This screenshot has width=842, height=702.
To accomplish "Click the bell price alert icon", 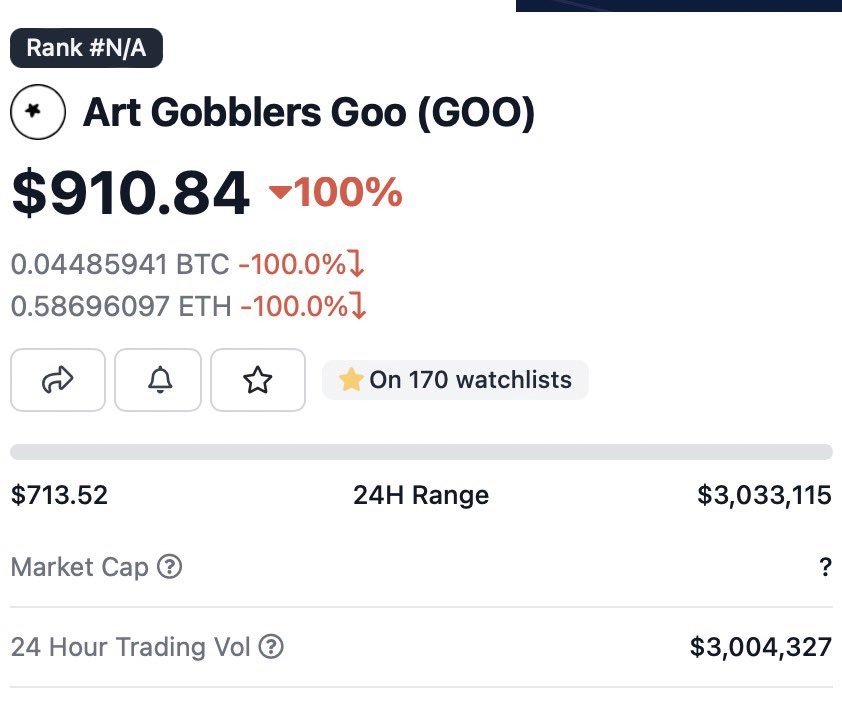I will point(158,380).
